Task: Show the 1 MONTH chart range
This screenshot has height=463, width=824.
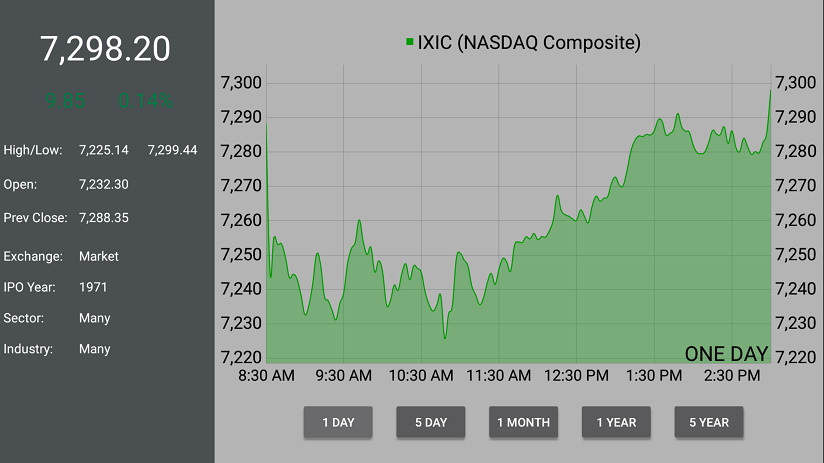Action: 523,422
